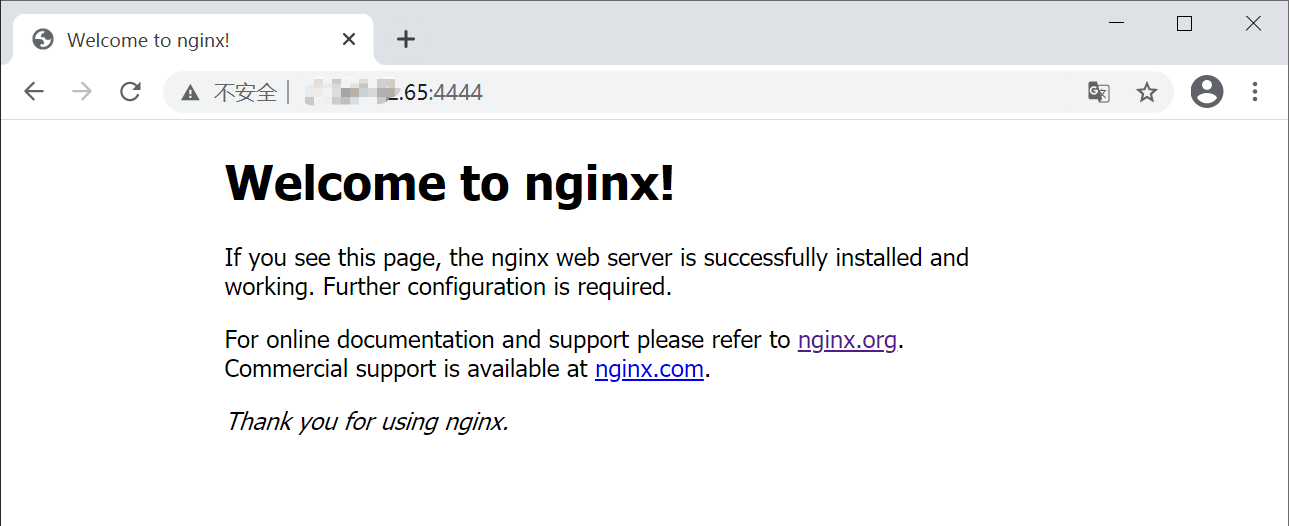The height and width of the screenshot is (526, 1289).
Task: Open the user profile avatar
Action: click(1207, 92)
